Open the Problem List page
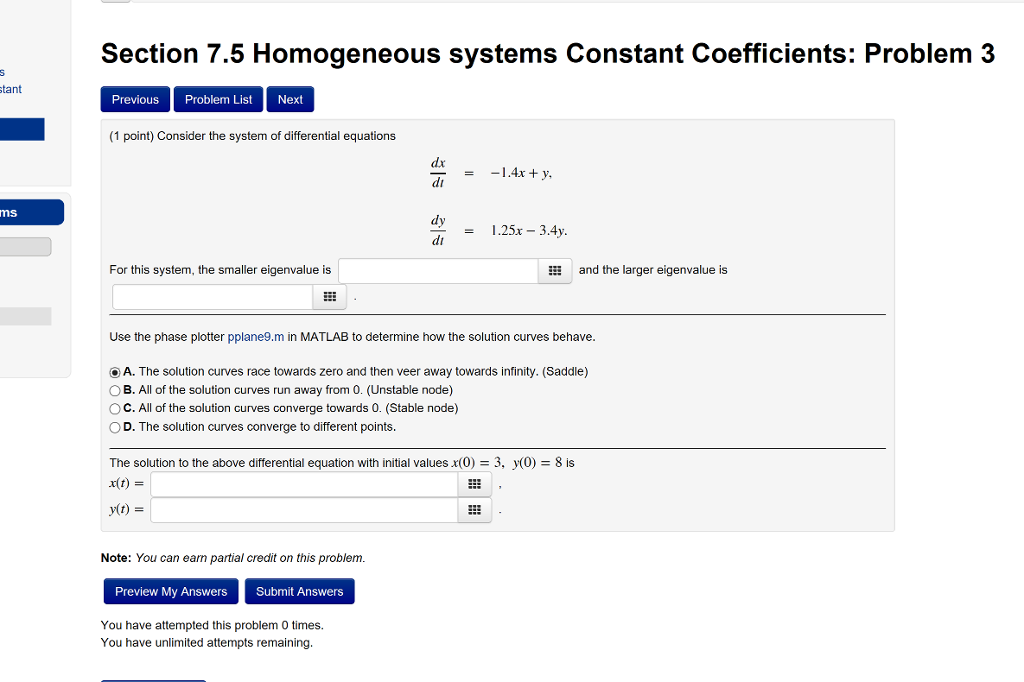The width and height of the screenshot is (1024, 682). point(218,99)
